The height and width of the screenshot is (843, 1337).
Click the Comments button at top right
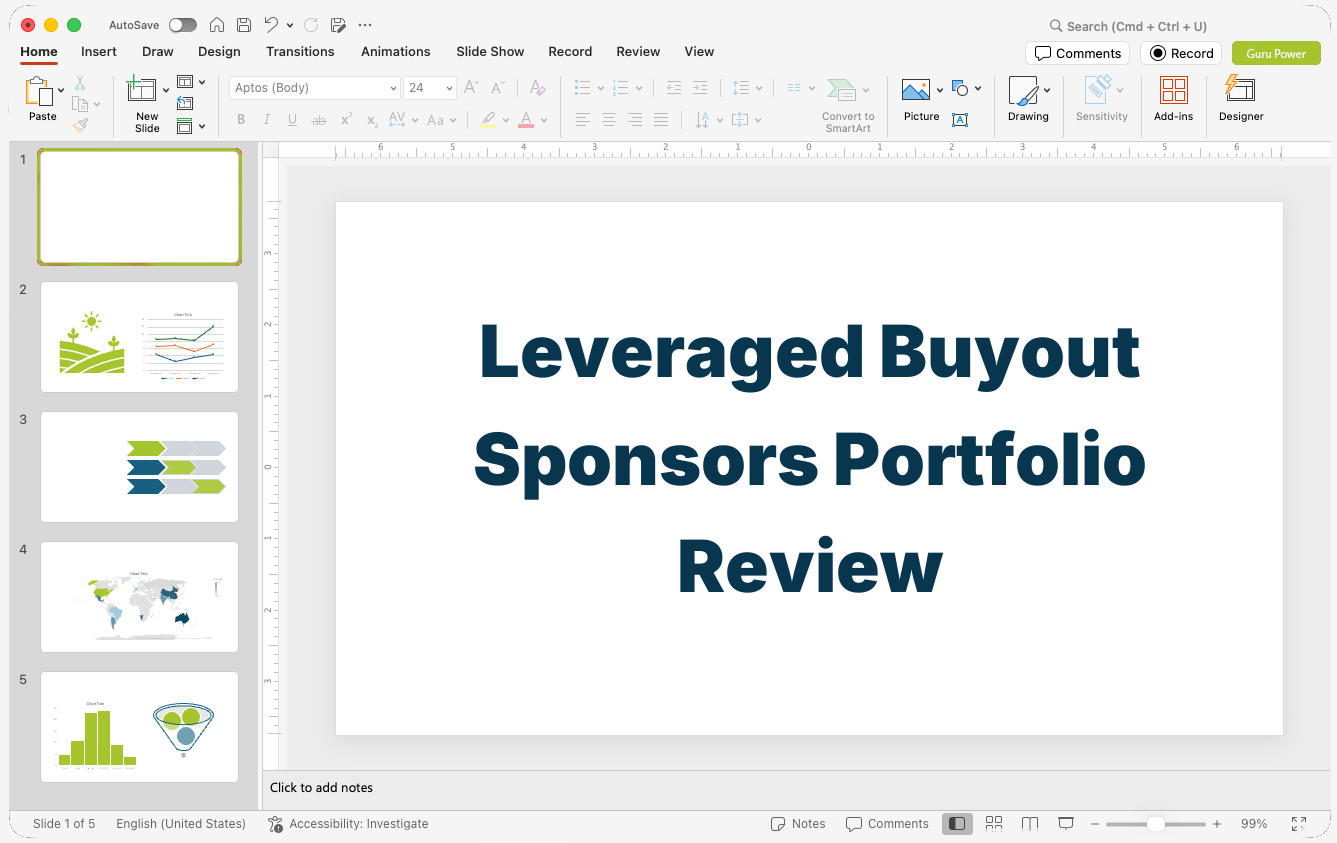[x=1078, y=53]
